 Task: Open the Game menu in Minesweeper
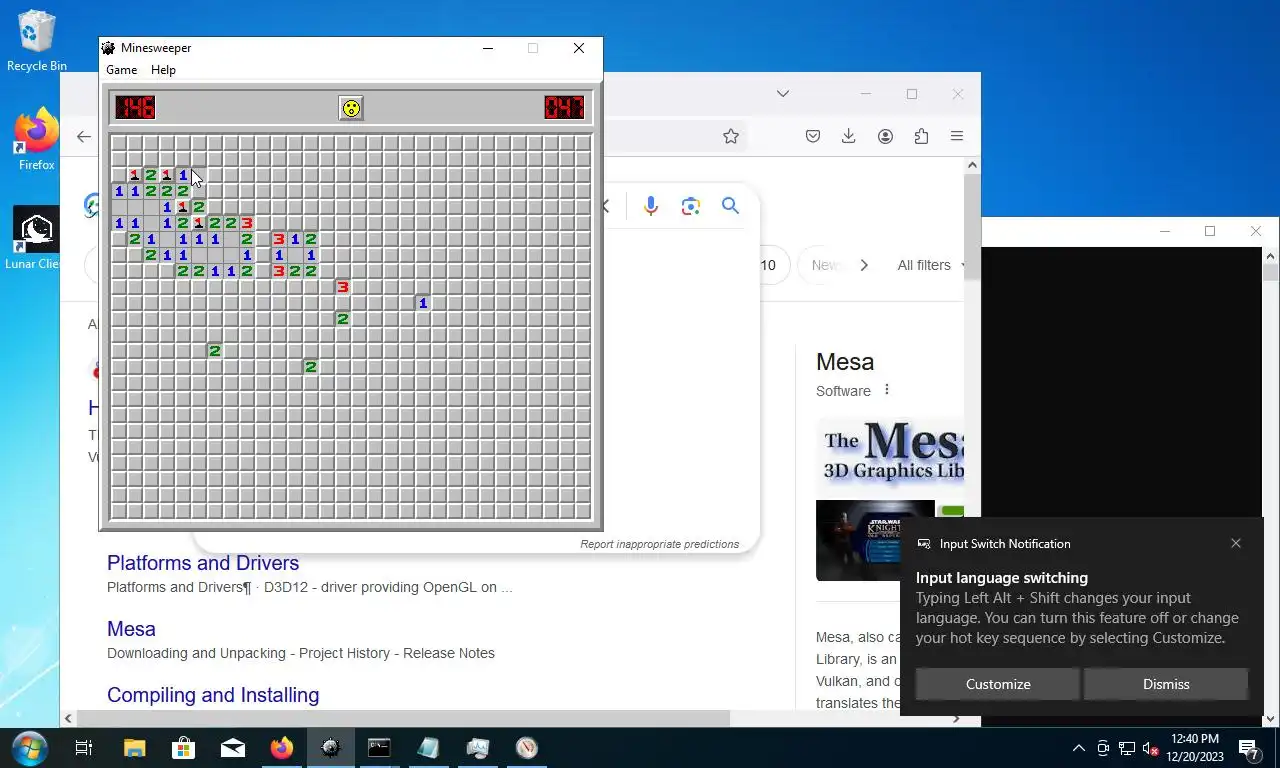[x=122, y=70]
